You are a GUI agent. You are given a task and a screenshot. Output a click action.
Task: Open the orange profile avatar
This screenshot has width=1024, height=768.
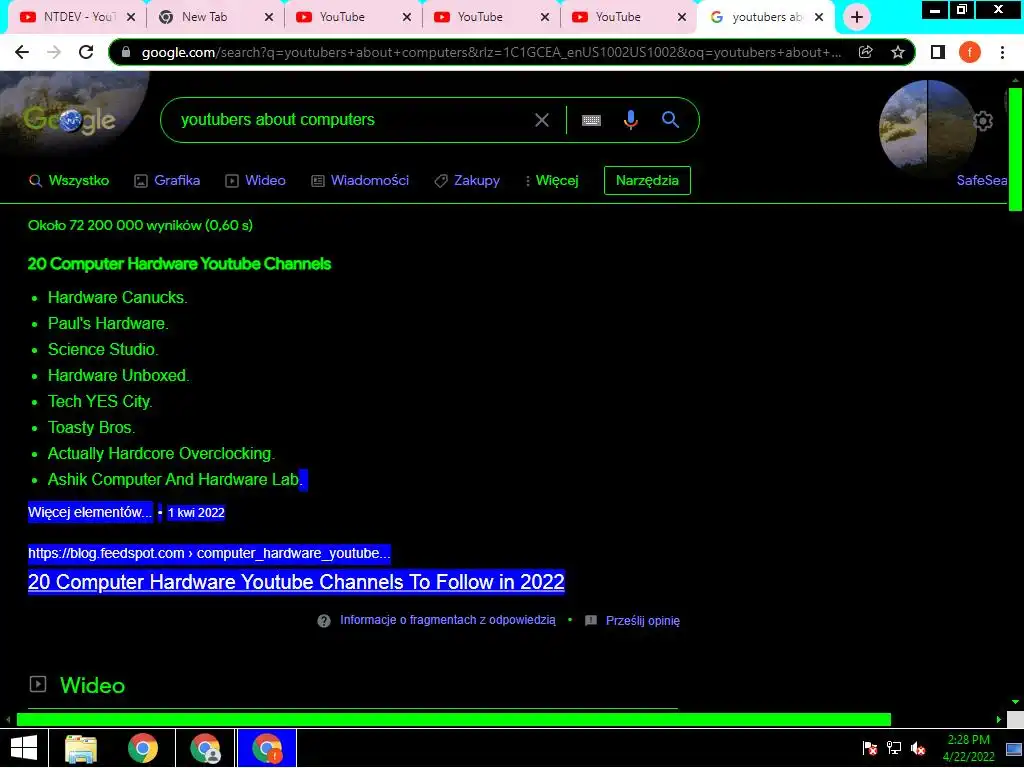[x=970, y=52]
